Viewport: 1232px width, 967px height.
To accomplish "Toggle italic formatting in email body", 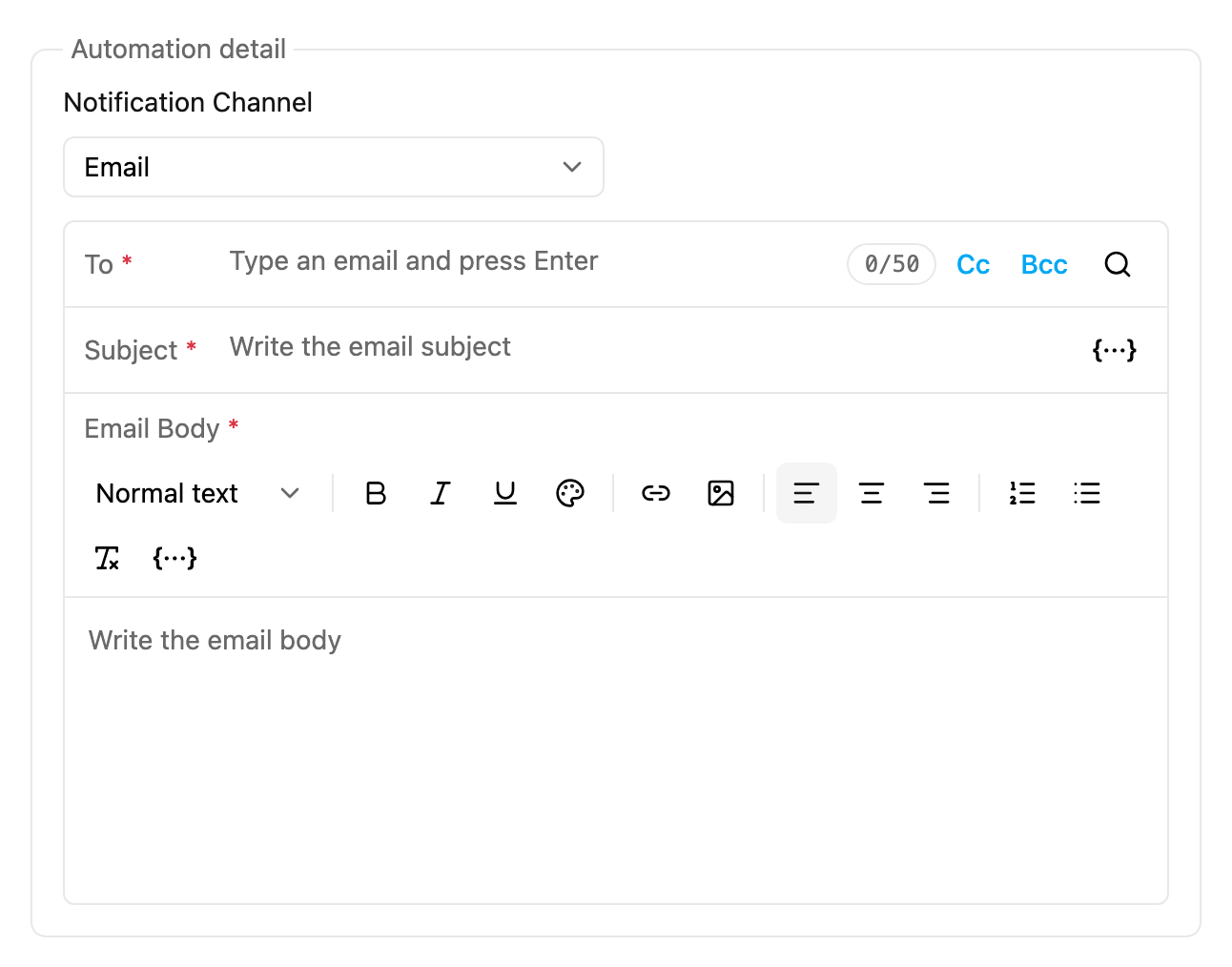I will click(x=441, y=493).
